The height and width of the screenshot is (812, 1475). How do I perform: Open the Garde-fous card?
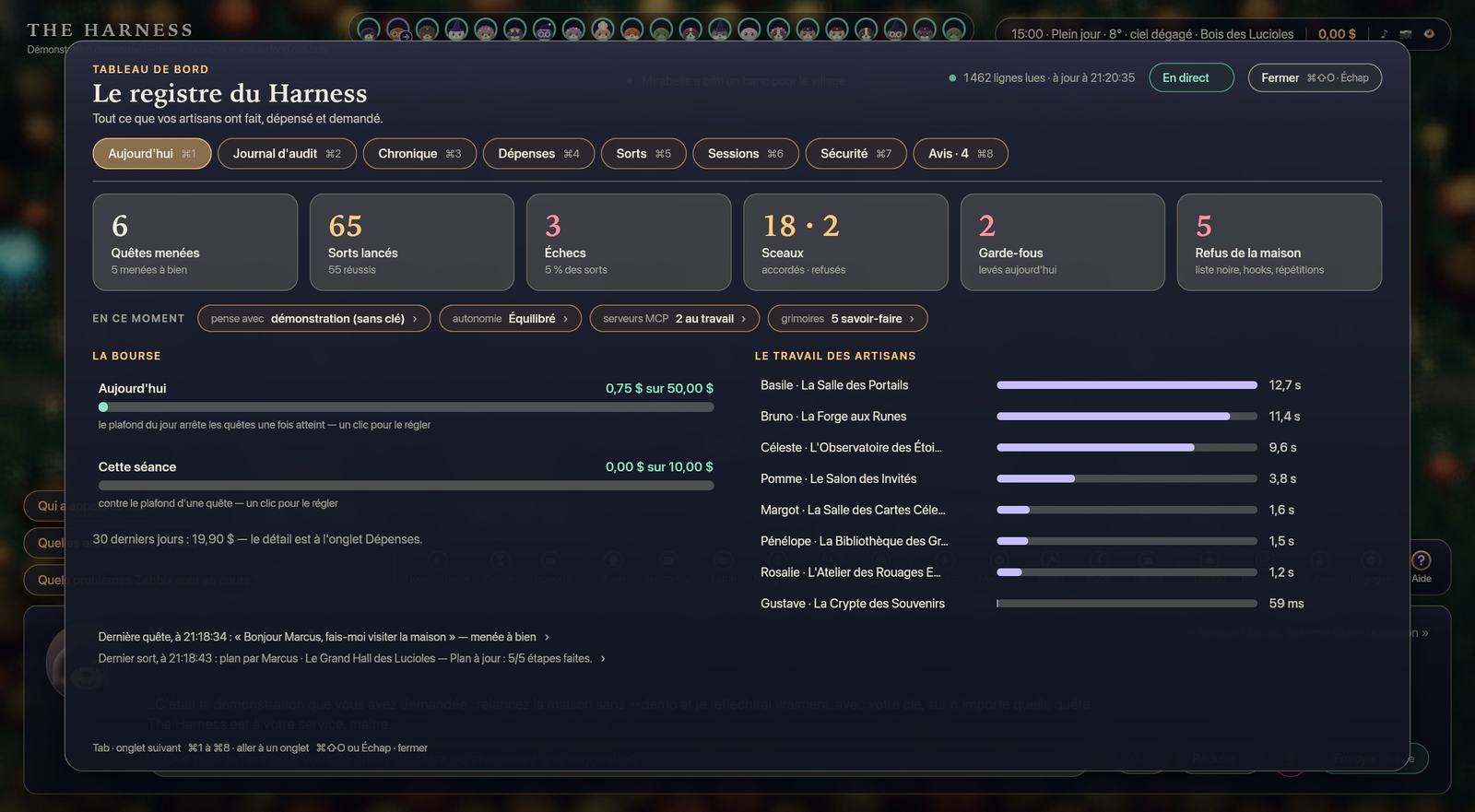(x=1063, y=242)
